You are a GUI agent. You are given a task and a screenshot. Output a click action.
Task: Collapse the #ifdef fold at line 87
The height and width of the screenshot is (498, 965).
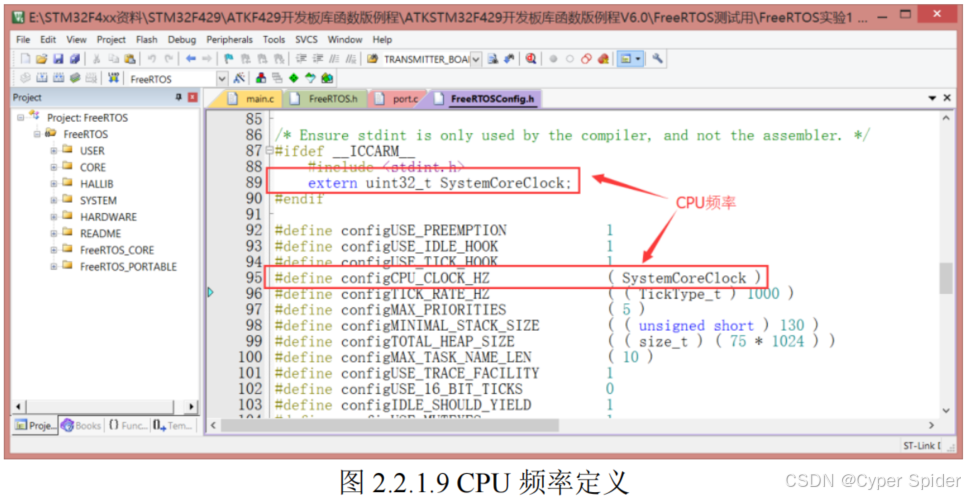(x=270, y=151)
